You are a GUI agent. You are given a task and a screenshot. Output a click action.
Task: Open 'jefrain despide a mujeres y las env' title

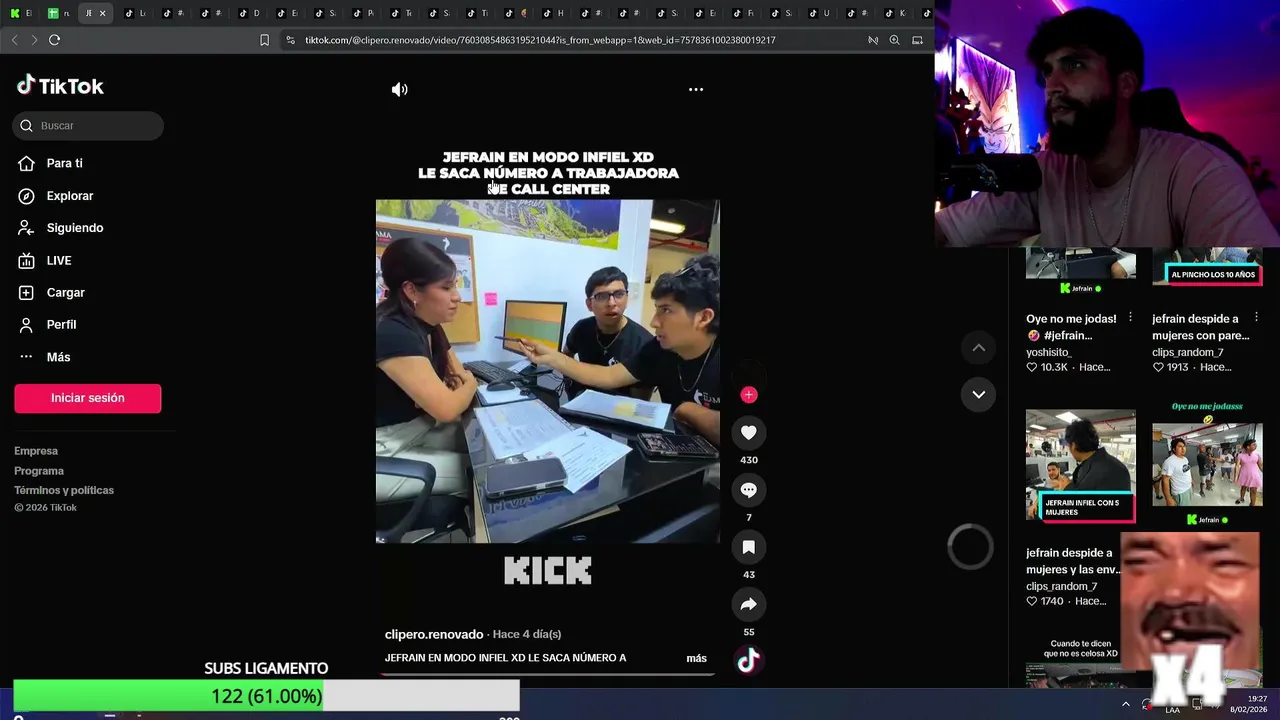[x=1073, y=561]
